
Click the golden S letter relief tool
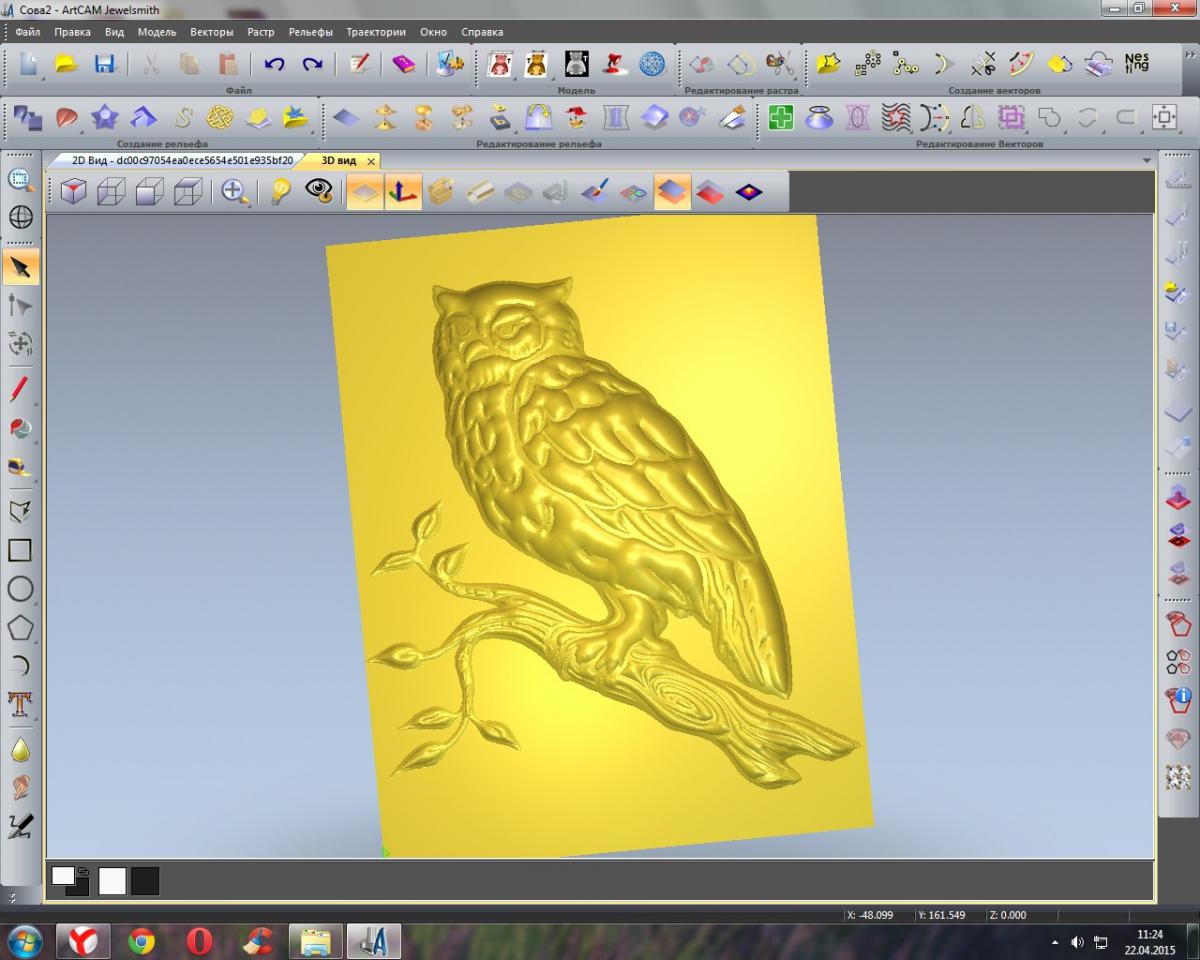(x=182, y=117)
